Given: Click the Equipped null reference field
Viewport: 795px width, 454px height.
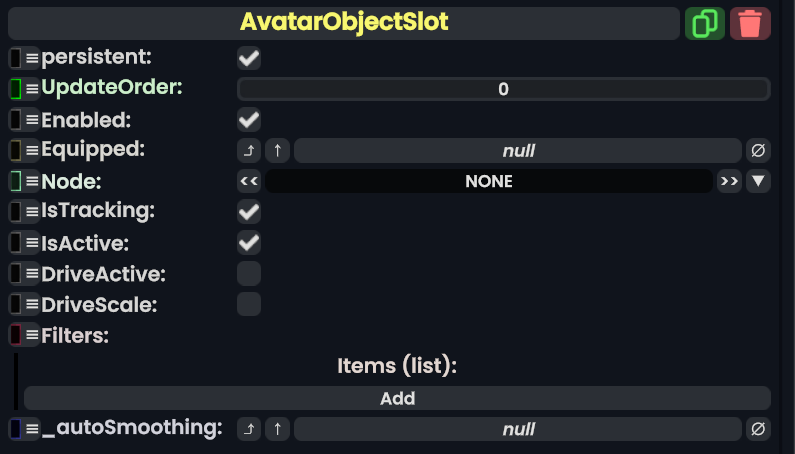Looking at the screenshot, I should (x=517, y=151).
